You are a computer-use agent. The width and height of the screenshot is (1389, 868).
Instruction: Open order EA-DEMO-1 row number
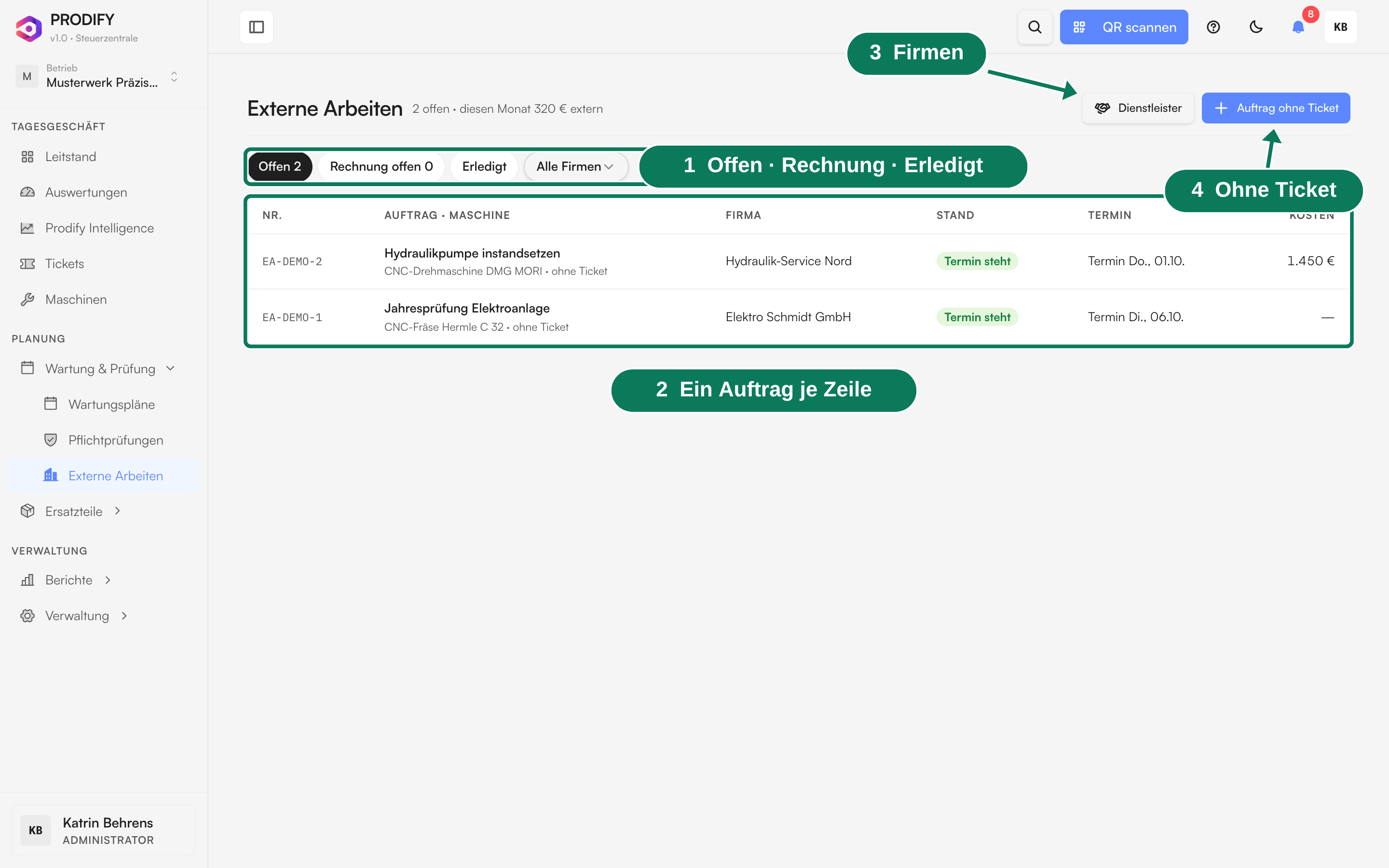click(x=292, y=317)
